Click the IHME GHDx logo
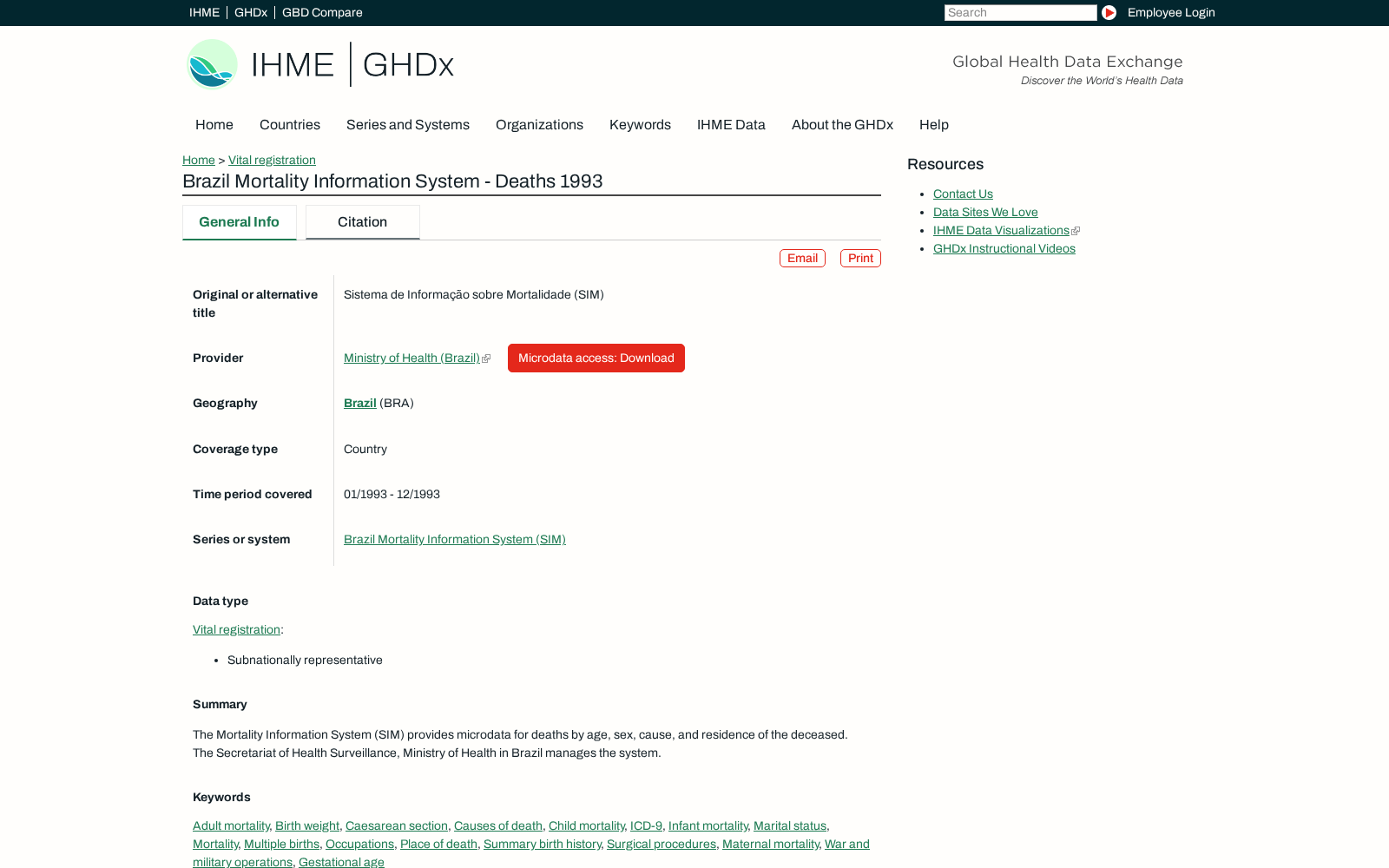Viewport: 1389px width, 868px height. click(x=320, y=64)
